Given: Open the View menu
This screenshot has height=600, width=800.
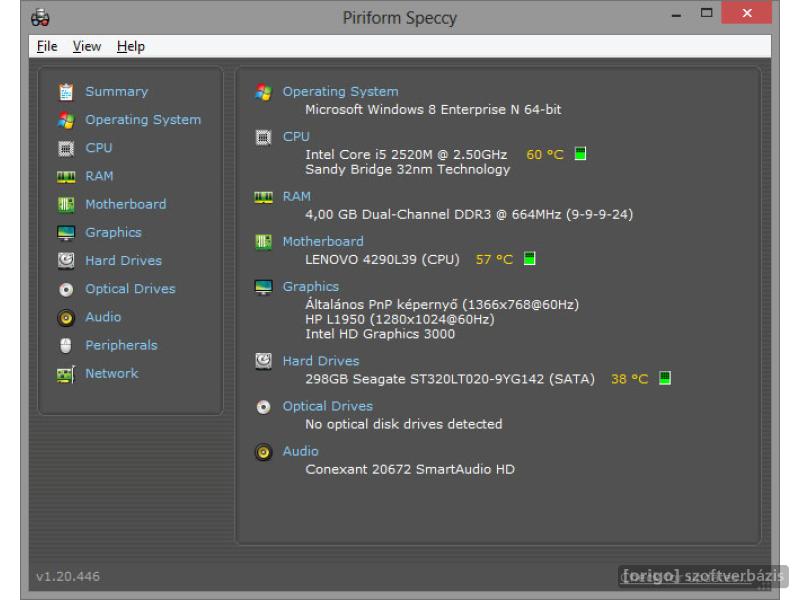Looking at the screenshot, I should (x=87, y=46).
